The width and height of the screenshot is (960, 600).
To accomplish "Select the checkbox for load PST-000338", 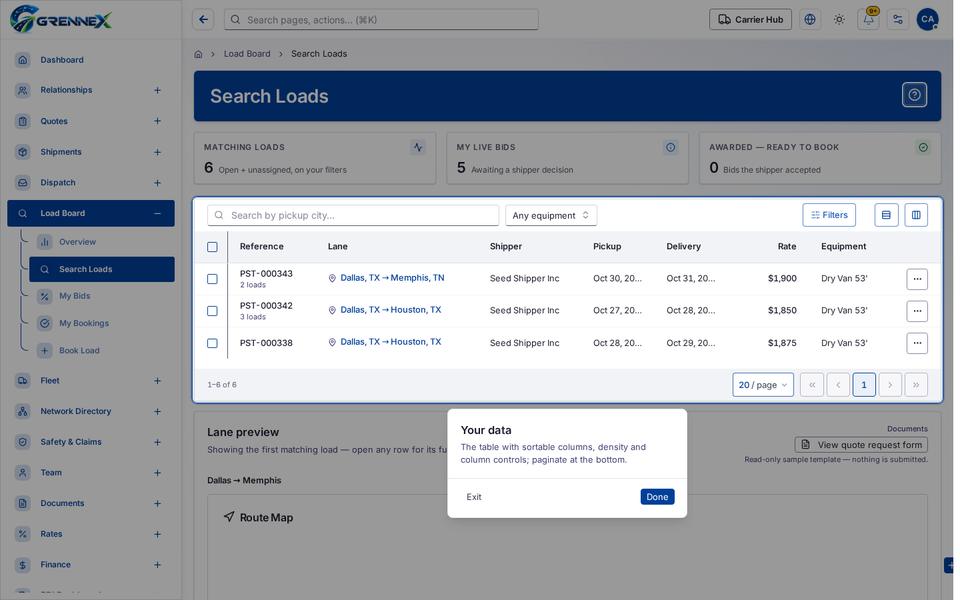I will [x=212, y=343].
